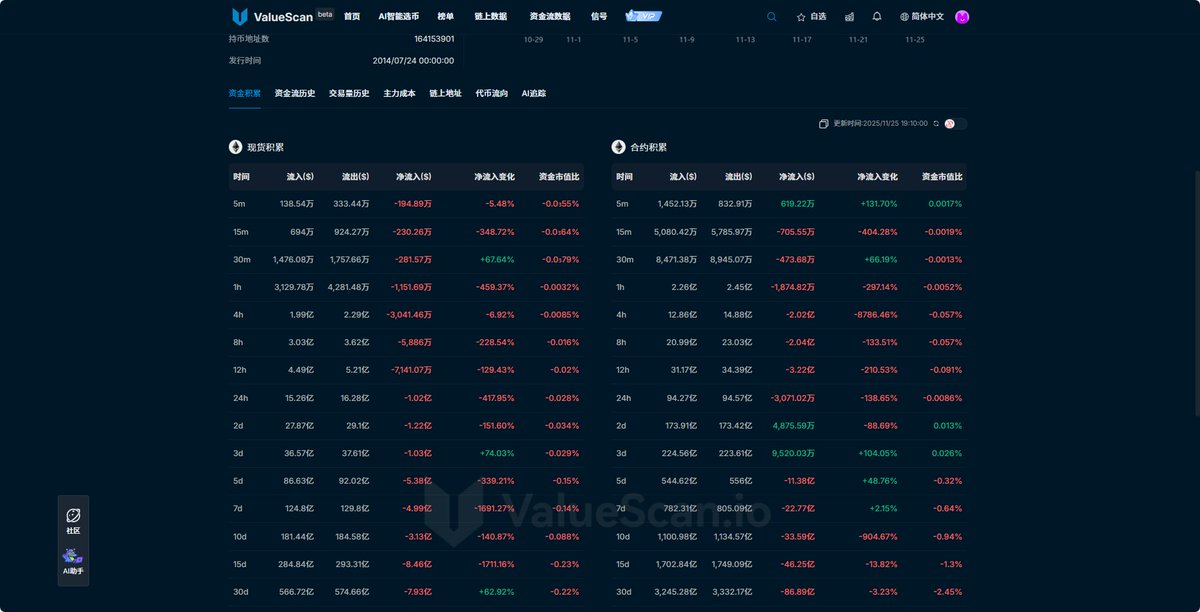This screenshot has width=1200, height=612.
Task: Click the beta badge next to ValueScan
Action: click(325, 14)
